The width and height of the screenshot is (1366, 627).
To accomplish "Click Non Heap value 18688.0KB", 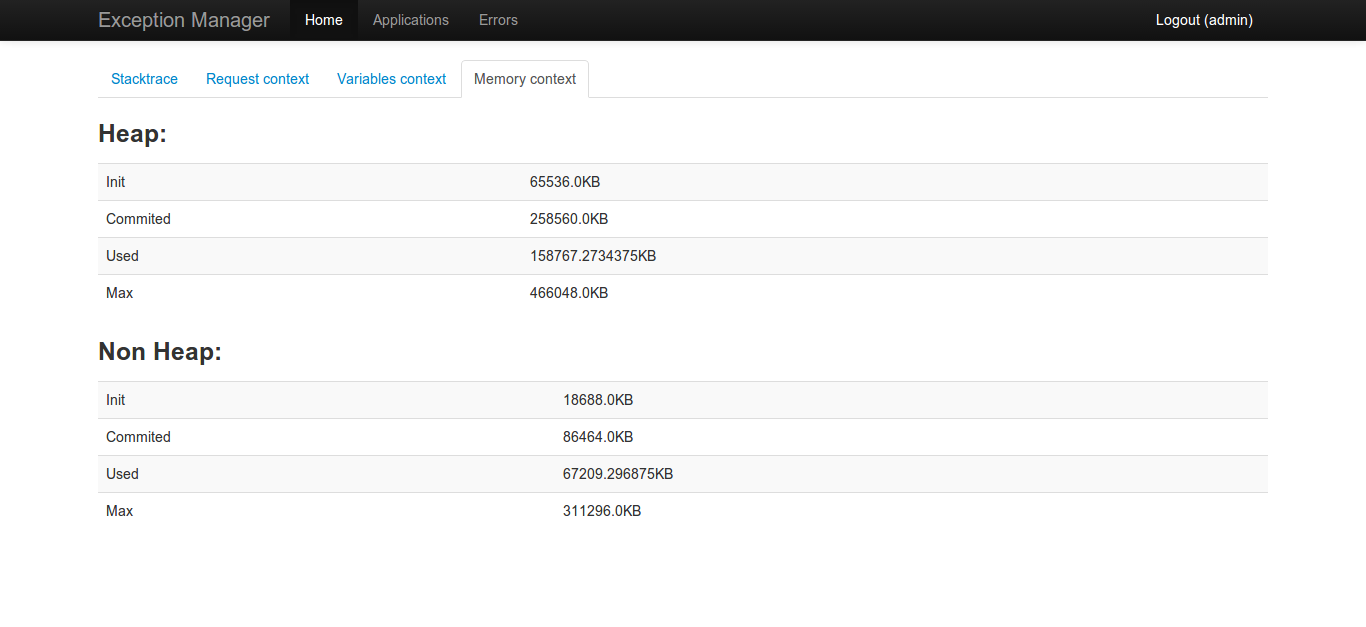I will [x=598, y=400].
